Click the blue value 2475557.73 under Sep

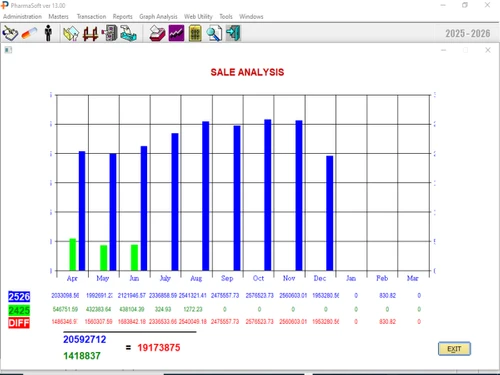225,296
